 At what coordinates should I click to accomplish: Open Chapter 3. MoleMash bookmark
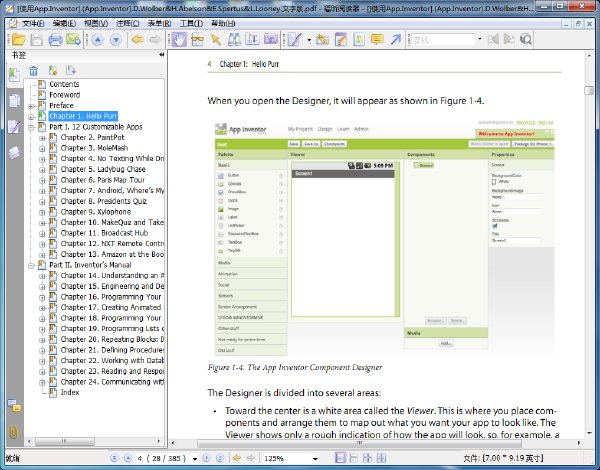[x=94, y=148]
